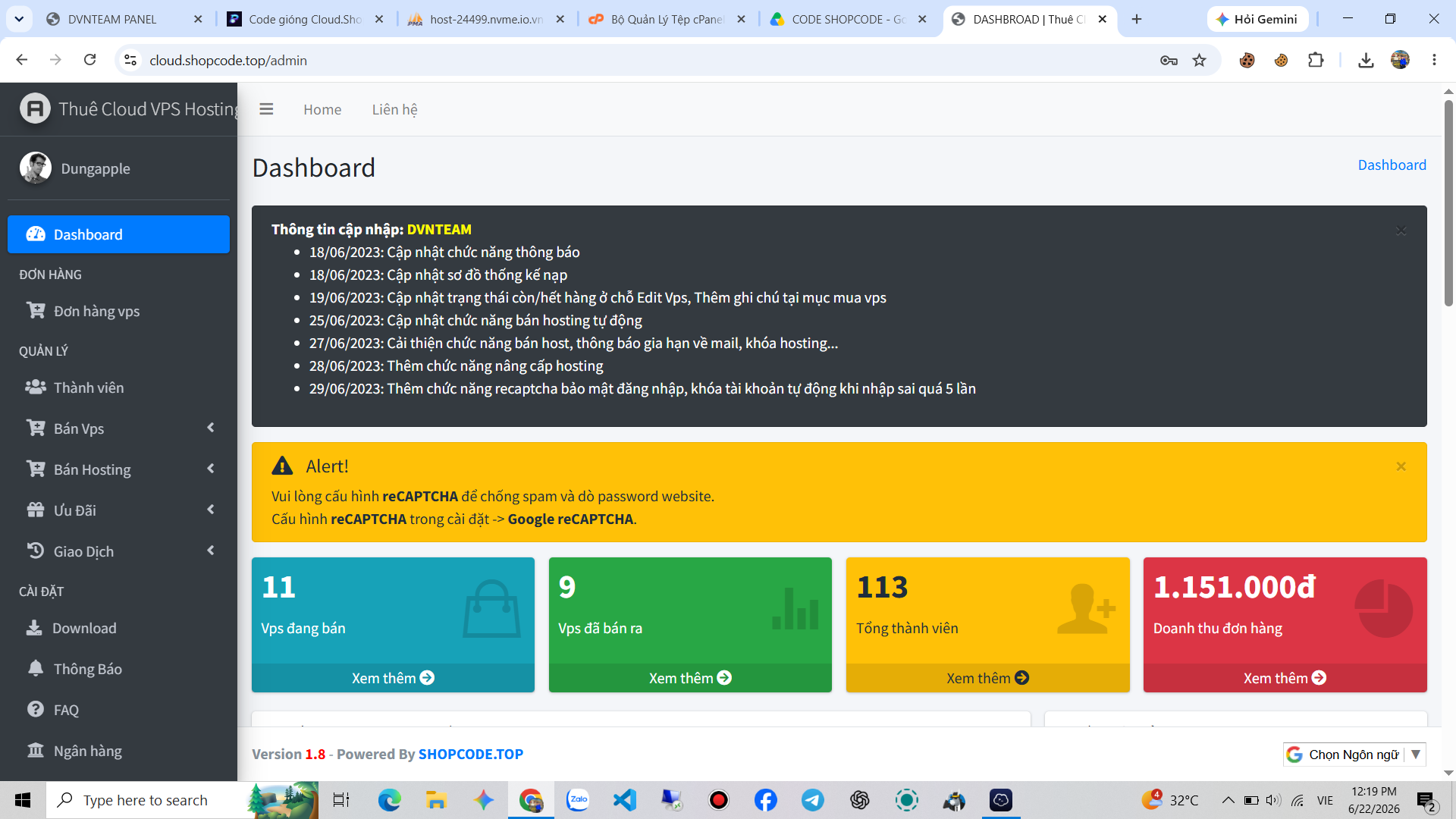Click the Liên hệ navbar link

[394, 109]
